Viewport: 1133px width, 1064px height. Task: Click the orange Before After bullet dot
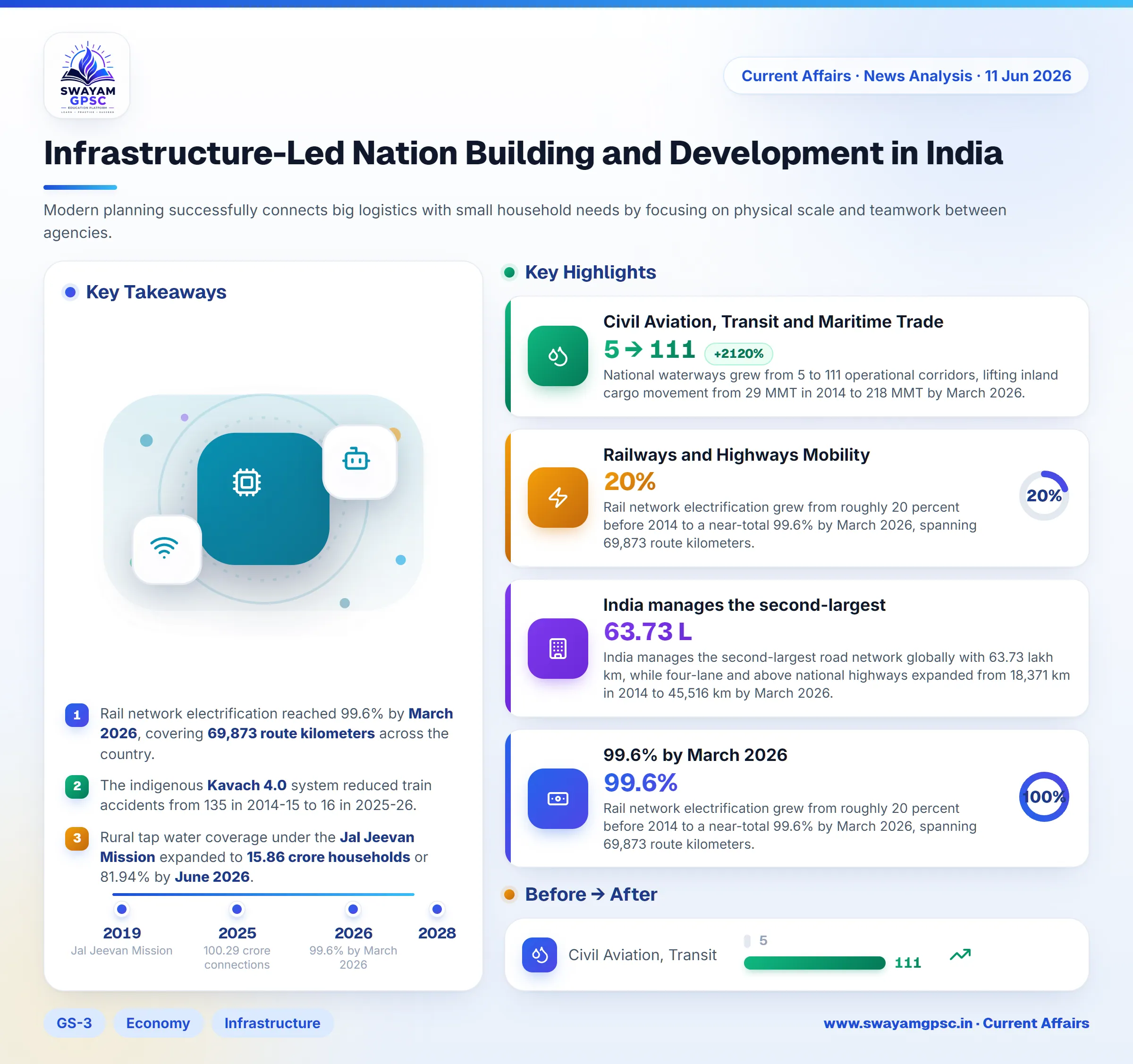coord(509,894)
